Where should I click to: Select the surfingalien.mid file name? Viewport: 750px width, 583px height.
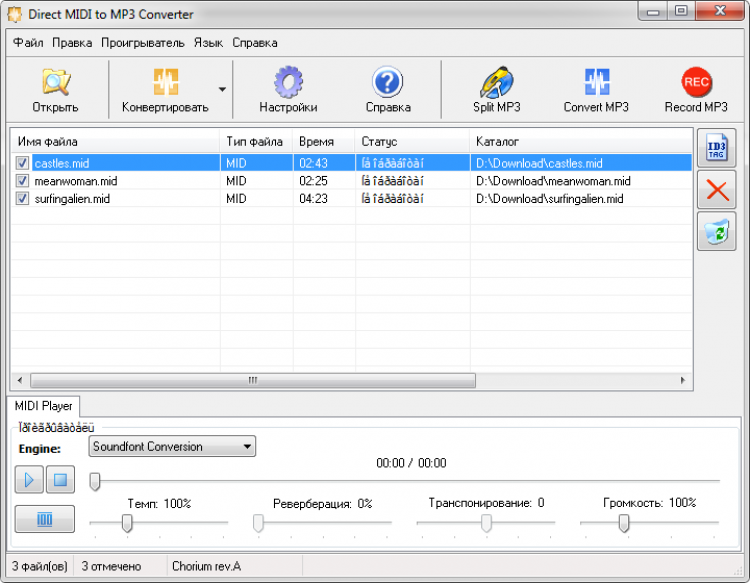[x=72, y=198]
